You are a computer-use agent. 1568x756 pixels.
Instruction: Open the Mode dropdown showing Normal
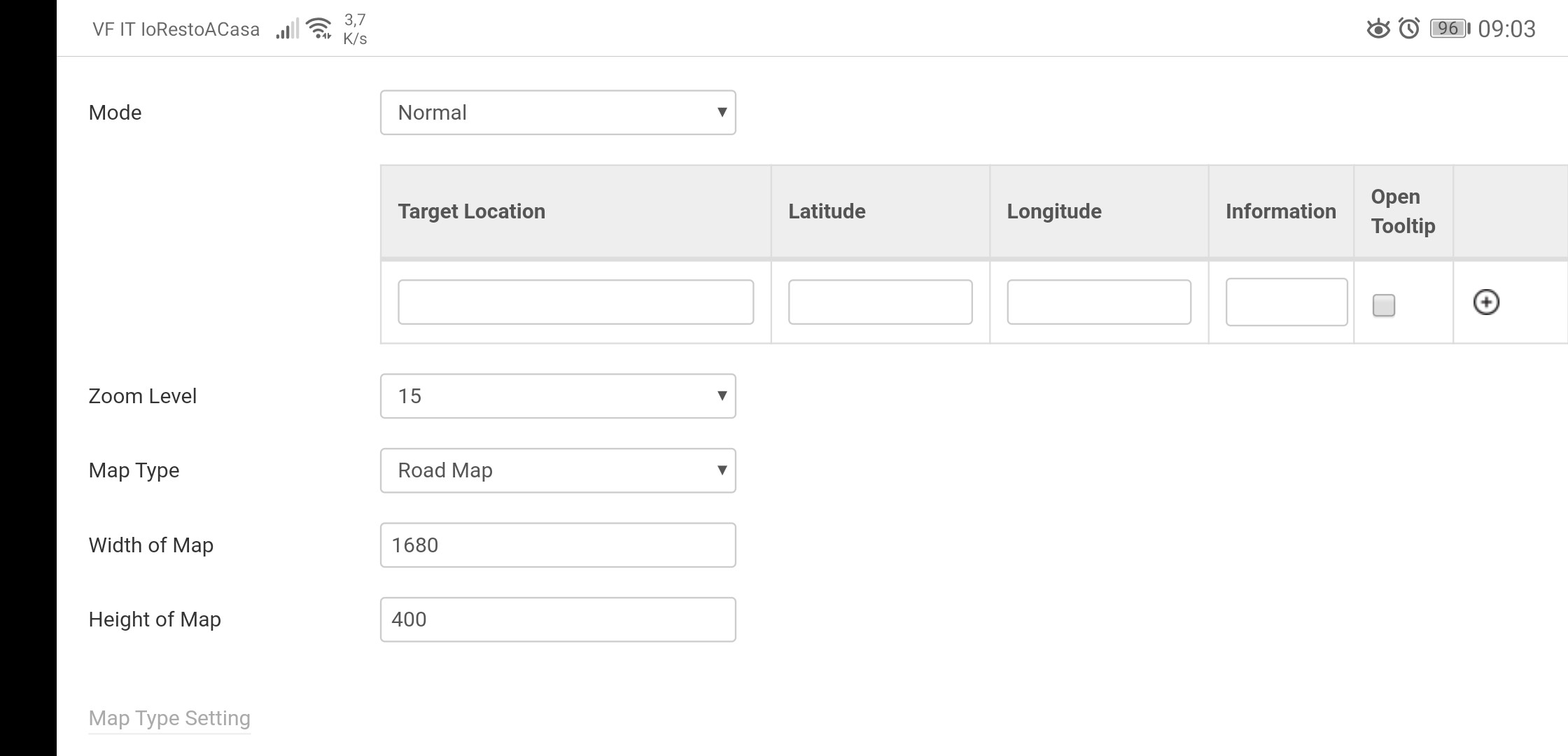click(557, 113)
